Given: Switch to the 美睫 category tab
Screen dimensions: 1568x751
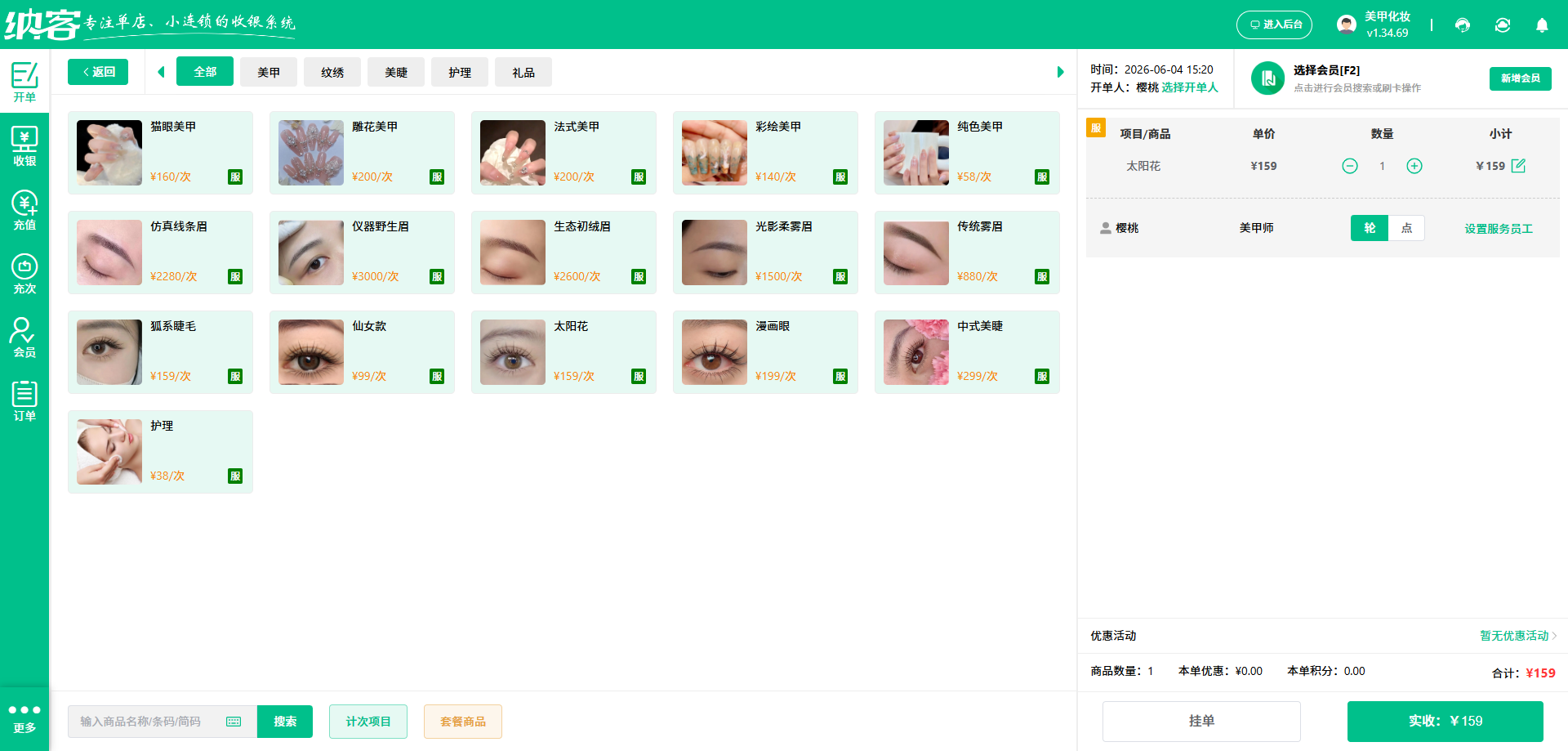Looking at the screenshot, I should point(396,72).
